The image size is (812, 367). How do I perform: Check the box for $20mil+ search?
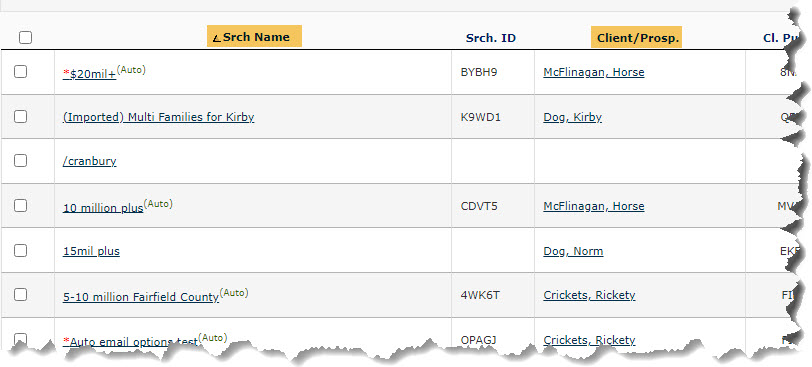coord(20,71)
